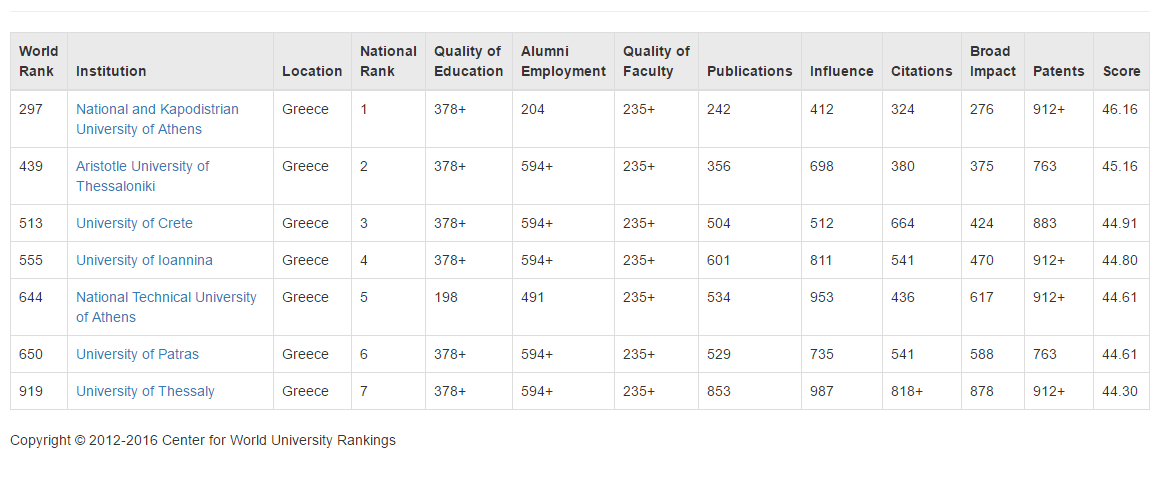Viewport: 1160px width, 481px height.
Task: Click the Broad Impact column header
Action: pyautogui.click(x=992, y=61)
